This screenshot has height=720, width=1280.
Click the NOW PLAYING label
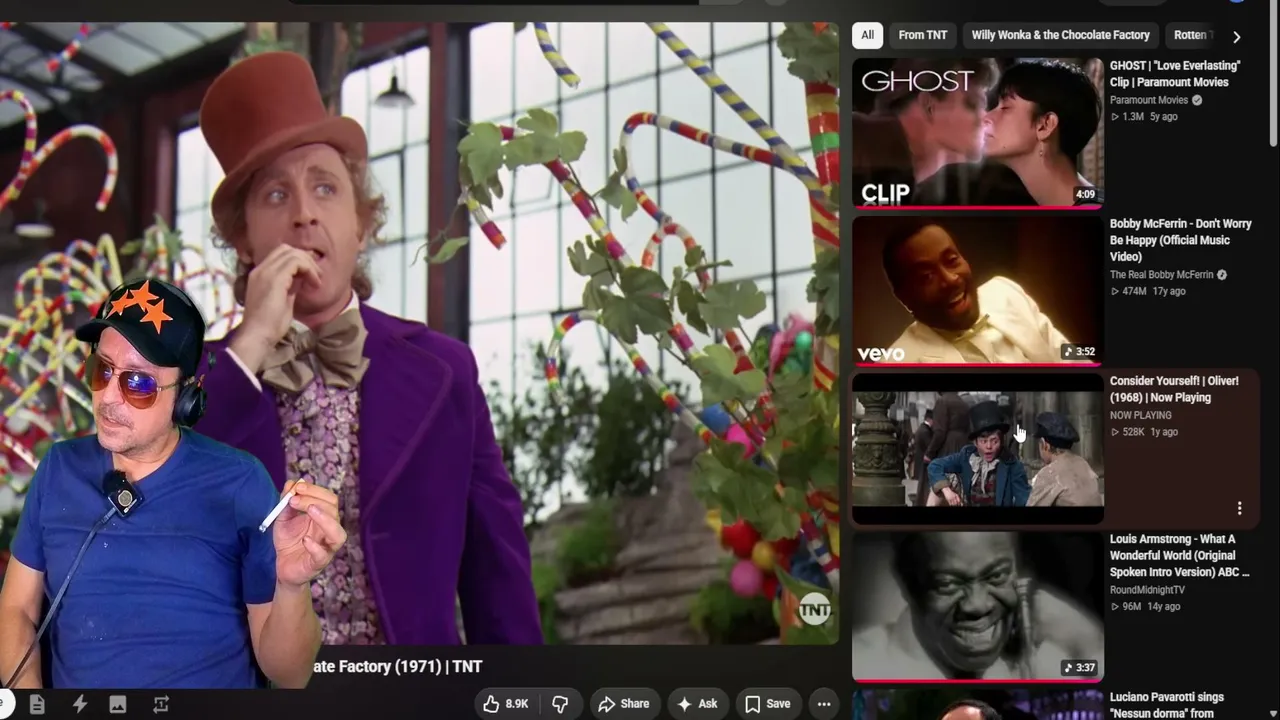tap(1140, 415)
